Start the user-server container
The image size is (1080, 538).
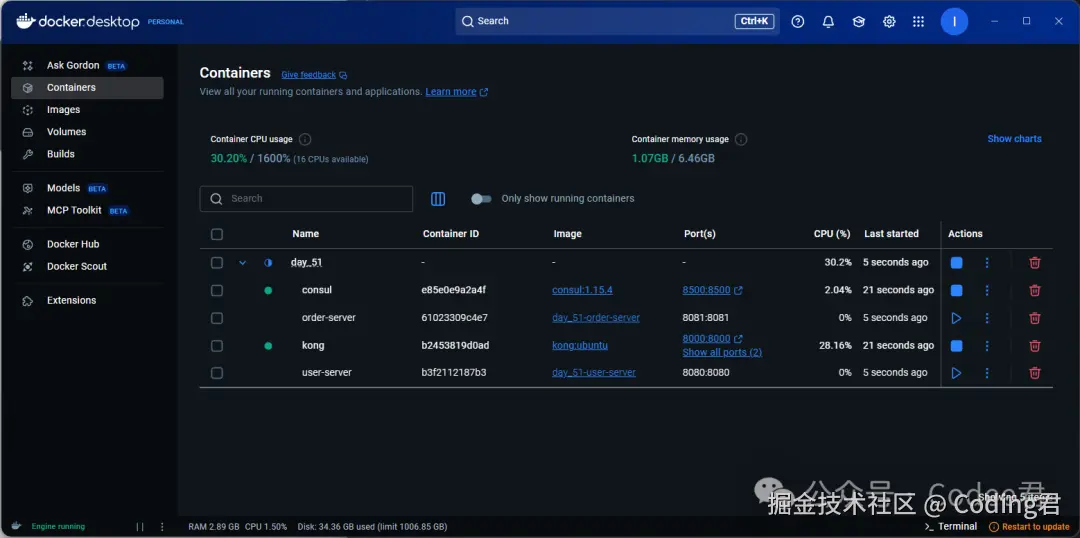[956, 373]
